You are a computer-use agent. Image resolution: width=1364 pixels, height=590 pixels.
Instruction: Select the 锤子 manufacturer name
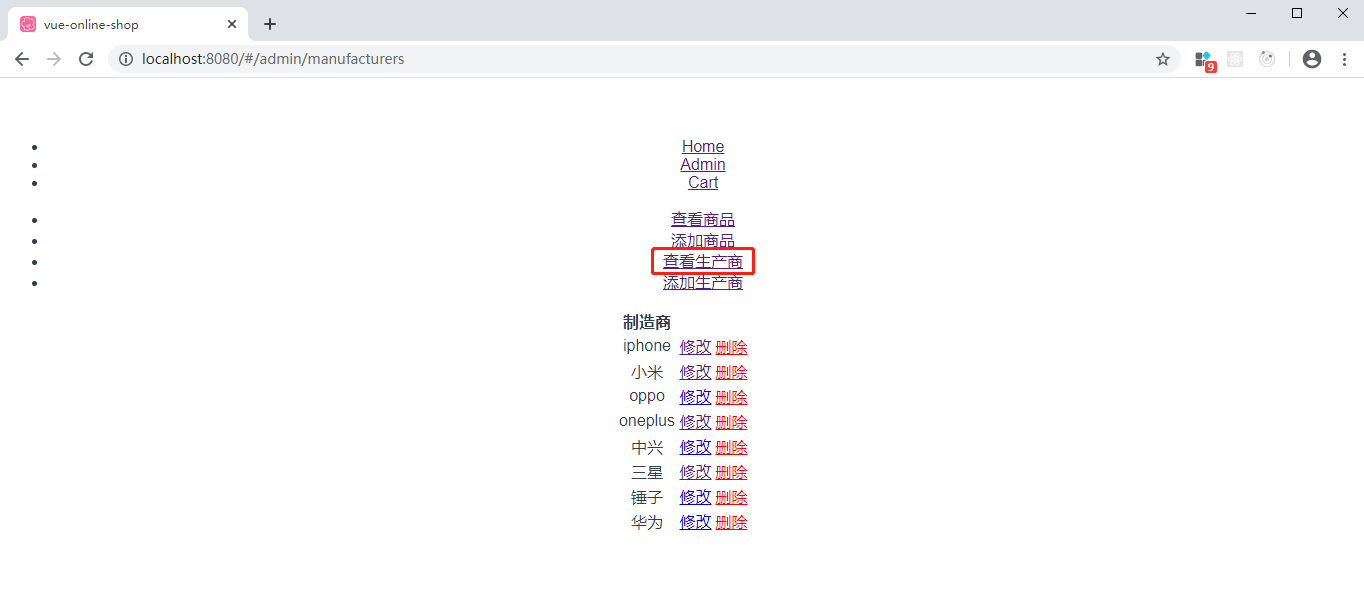[x=647, y=497]
